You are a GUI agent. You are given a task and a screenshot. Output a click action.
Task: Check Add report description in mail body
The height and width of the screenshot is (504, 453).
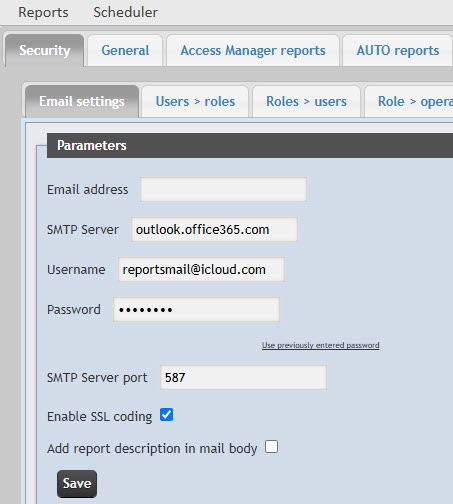point(271,447)
